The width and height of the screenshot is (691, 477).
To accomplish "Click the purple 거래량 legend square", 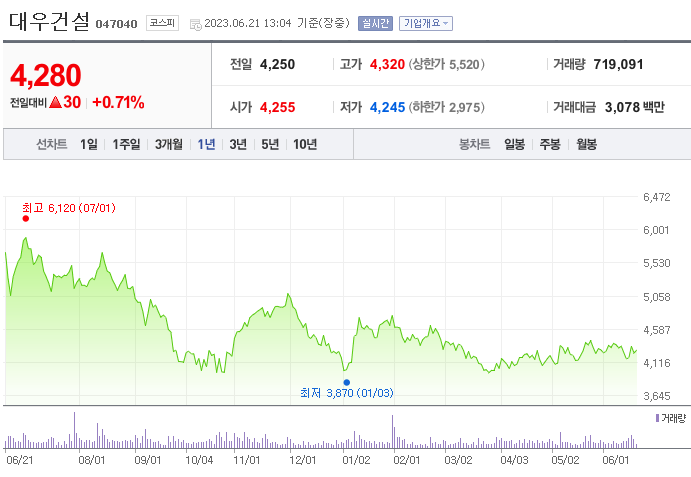I will click(x=658, y=418).
